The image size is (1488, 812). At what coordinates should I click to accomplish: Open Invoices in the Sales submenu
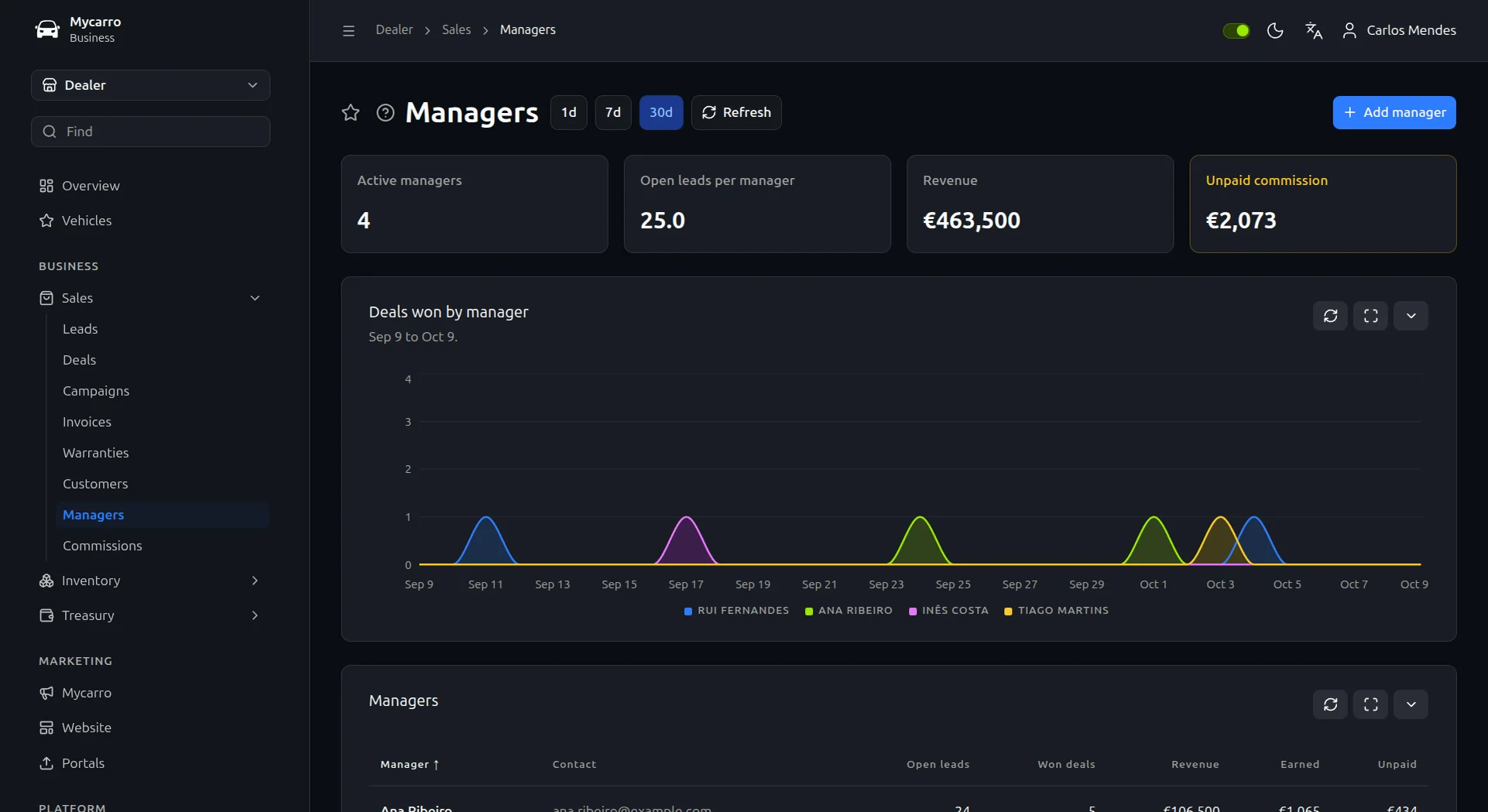pos(162,422)
